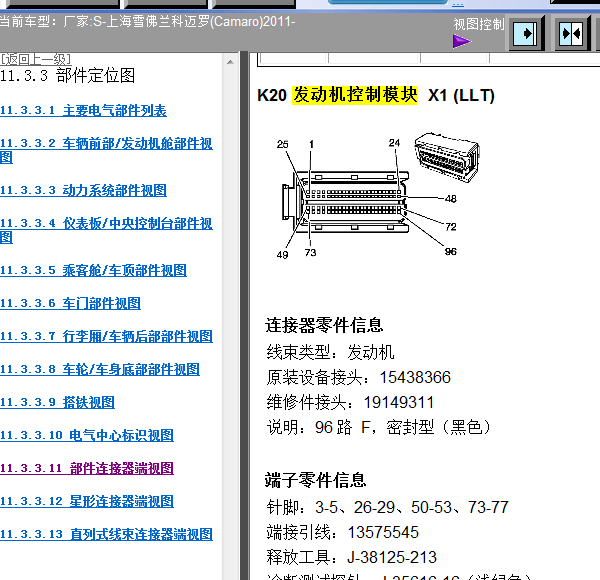Viewport: 600px width, 580px height.
Task: Click pin label 96 in the diagram
Action: tap(450, 251)
